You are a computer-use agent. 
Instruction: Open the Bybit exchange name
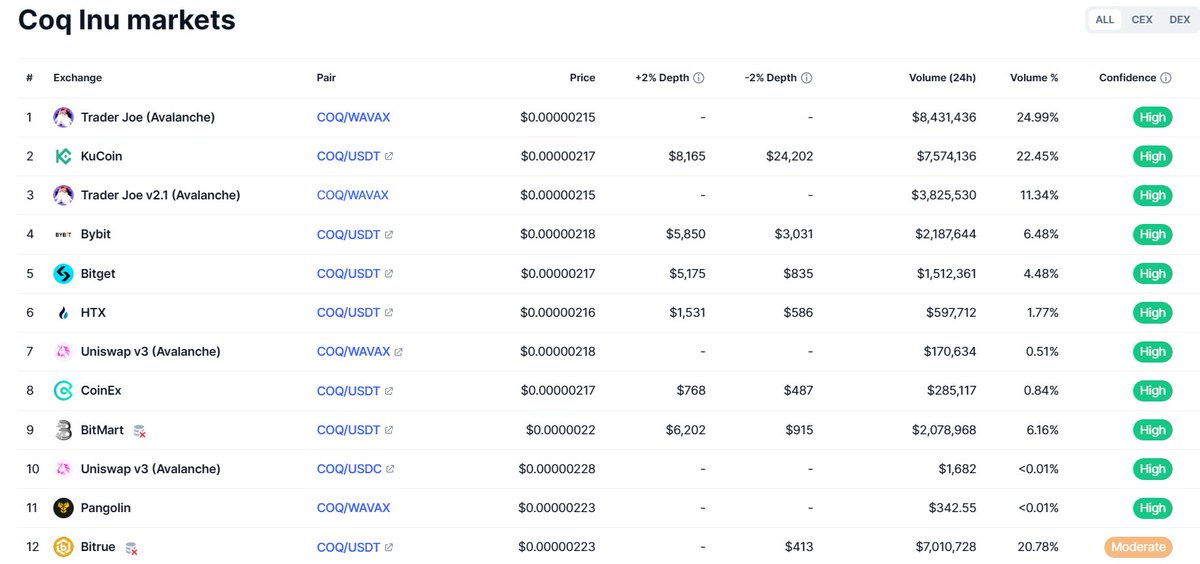coord(96,234)
